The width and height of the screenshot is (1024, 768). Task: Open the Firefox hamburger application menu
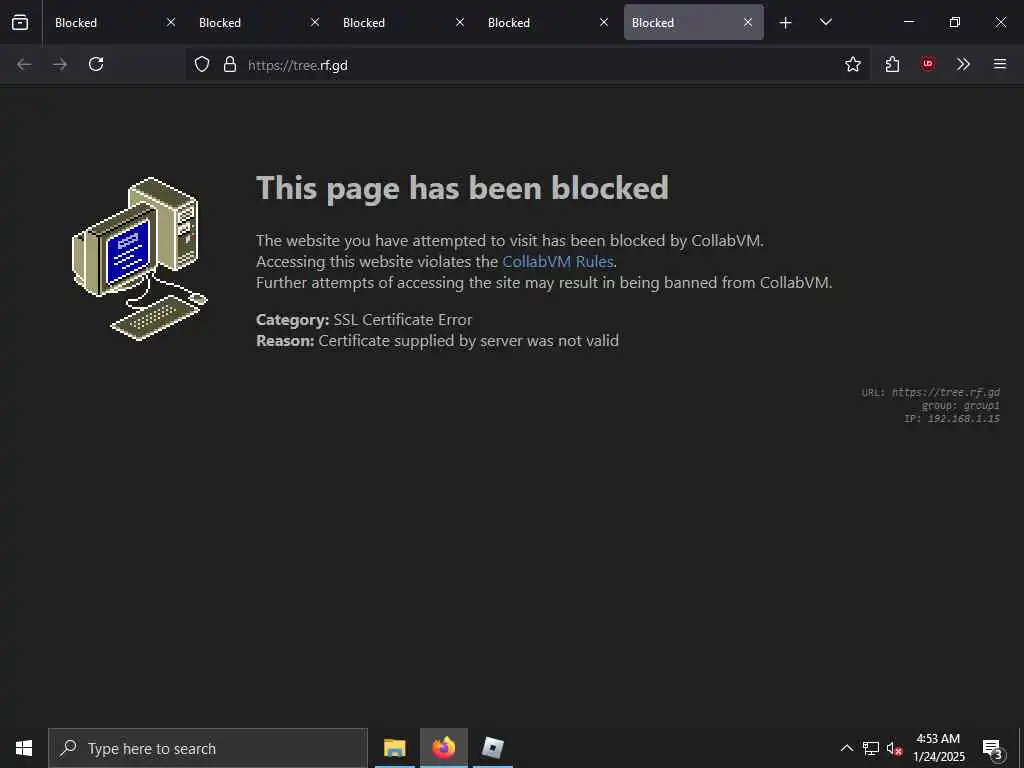coord(999,64)
